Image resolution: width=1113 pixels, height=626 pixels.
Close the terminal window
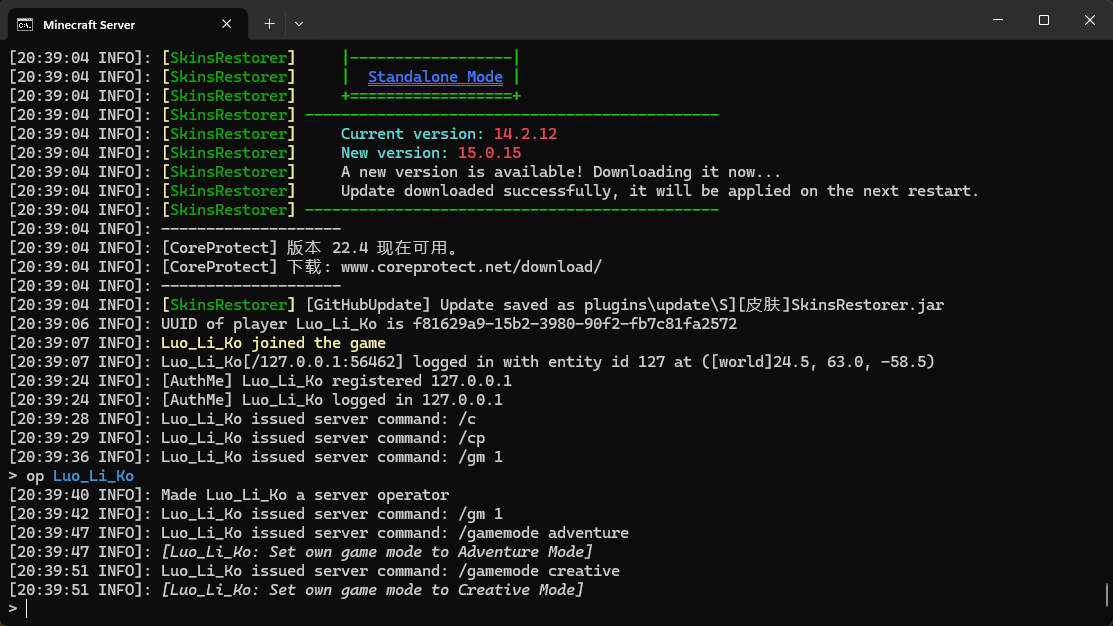[x=1090, y=20]
